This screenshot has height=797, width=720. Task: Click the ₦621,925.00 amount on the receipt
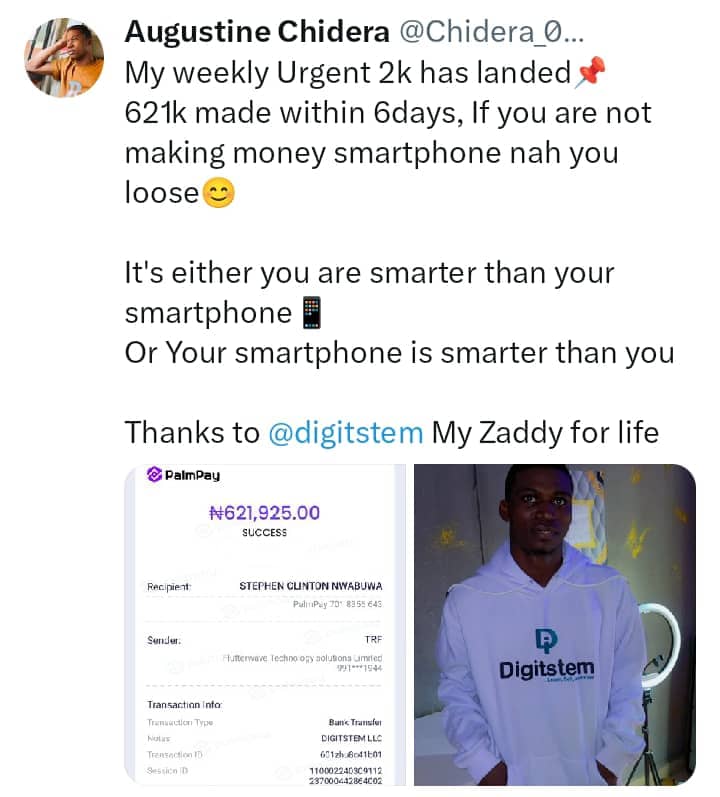coord(265,512)
